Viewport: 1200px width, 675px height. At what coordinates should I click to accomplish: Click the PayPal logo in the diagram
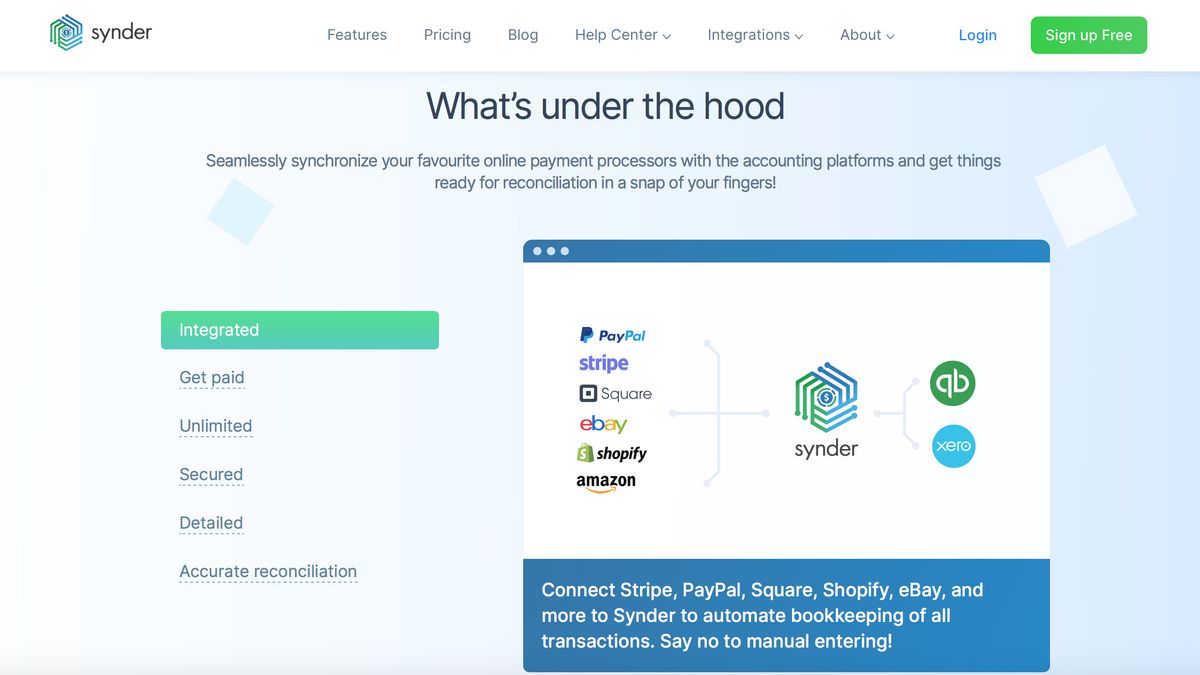click(613, 335)
